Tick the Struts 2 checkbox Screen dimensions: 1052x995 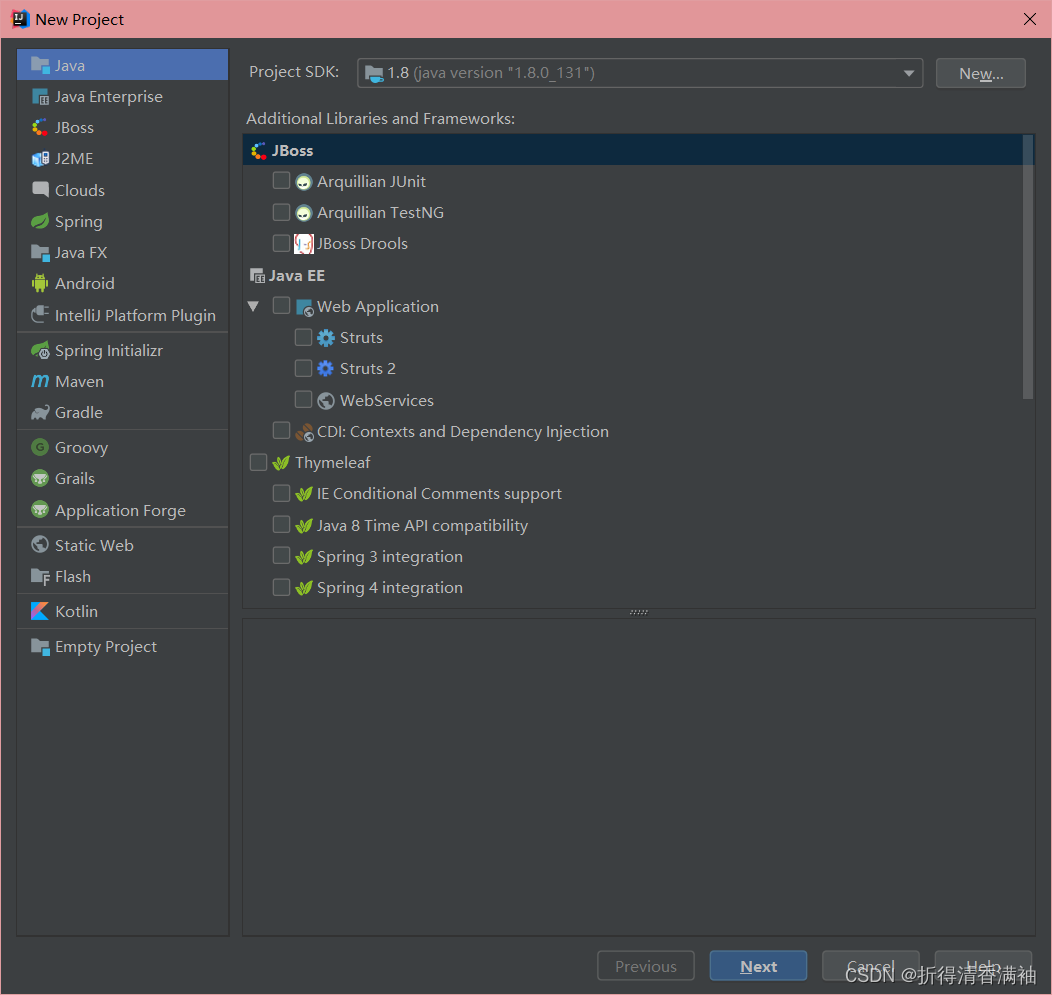[x=303, y=368]
